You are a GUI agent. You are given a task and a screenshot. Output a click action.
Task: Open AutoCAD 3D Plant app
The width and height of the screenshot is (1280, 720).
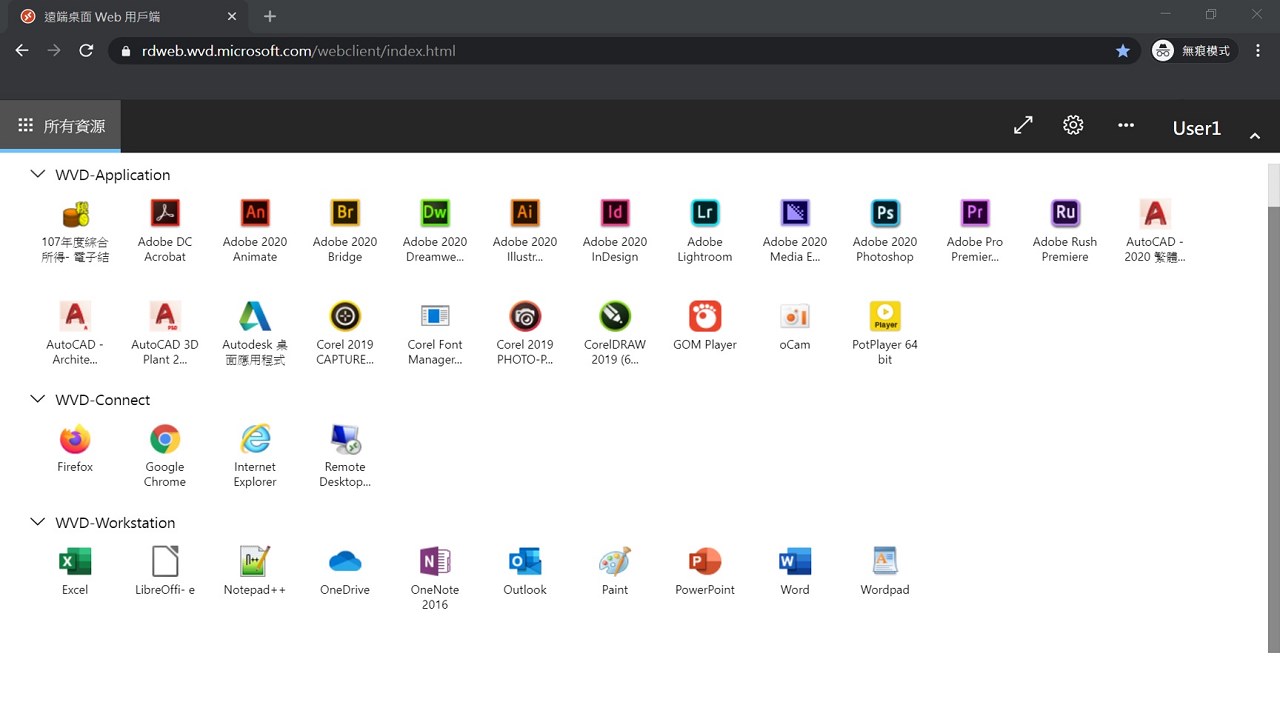tap(165, 333)
